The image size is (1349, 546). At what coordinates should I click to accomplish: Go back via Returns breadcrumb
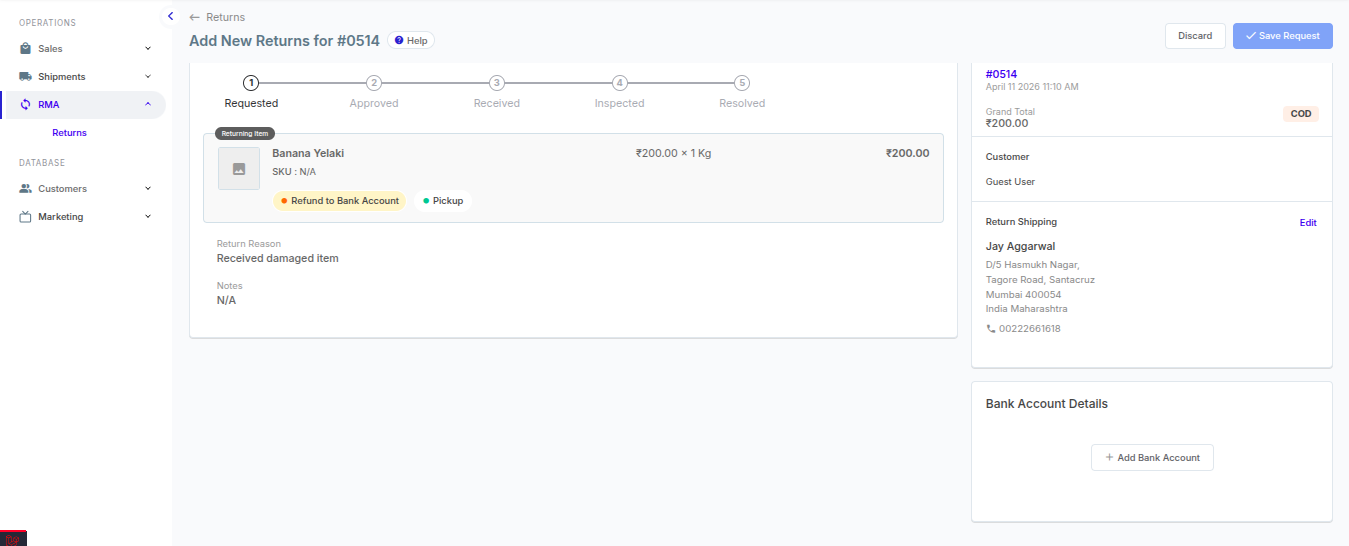225,17
